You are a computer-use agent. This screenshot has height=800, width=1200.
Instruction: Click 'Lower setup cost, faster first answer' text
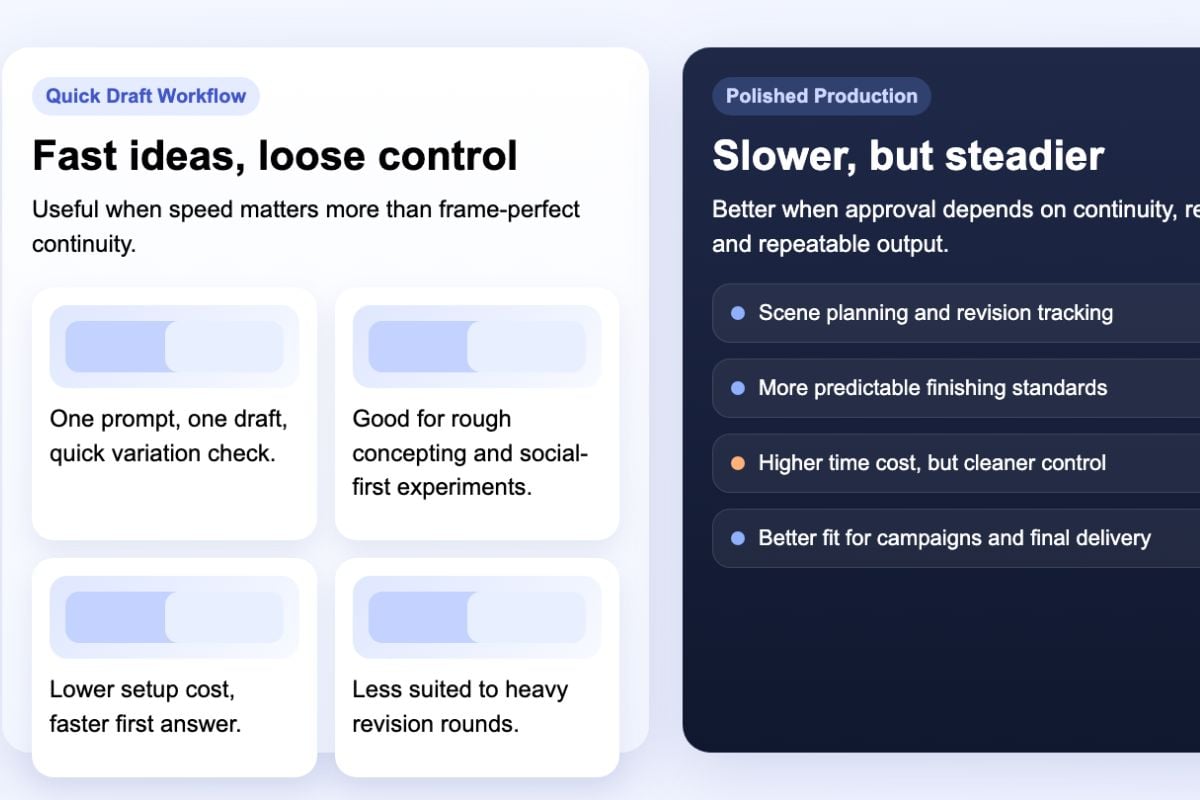click(146, 707)
